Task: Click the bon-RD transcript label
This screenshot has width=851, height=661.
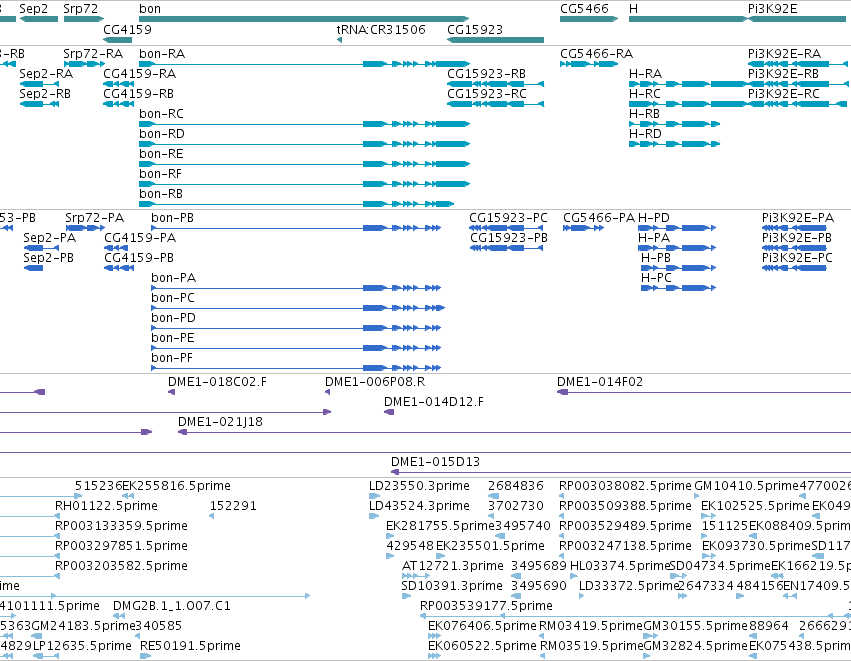Action: (162, 134)
